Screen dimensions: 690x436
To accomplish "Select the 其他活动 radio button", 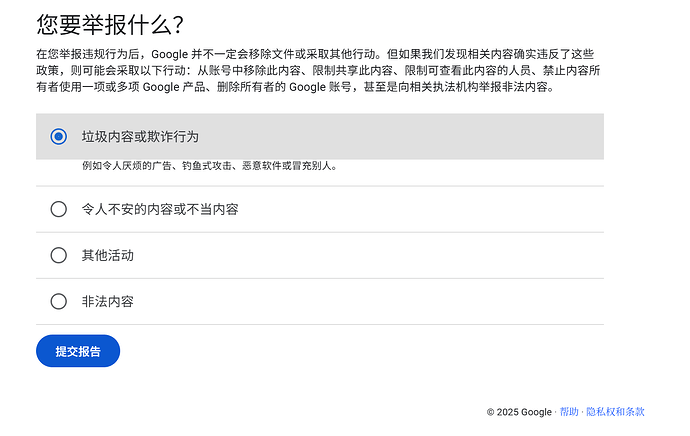I will point(59,255).
